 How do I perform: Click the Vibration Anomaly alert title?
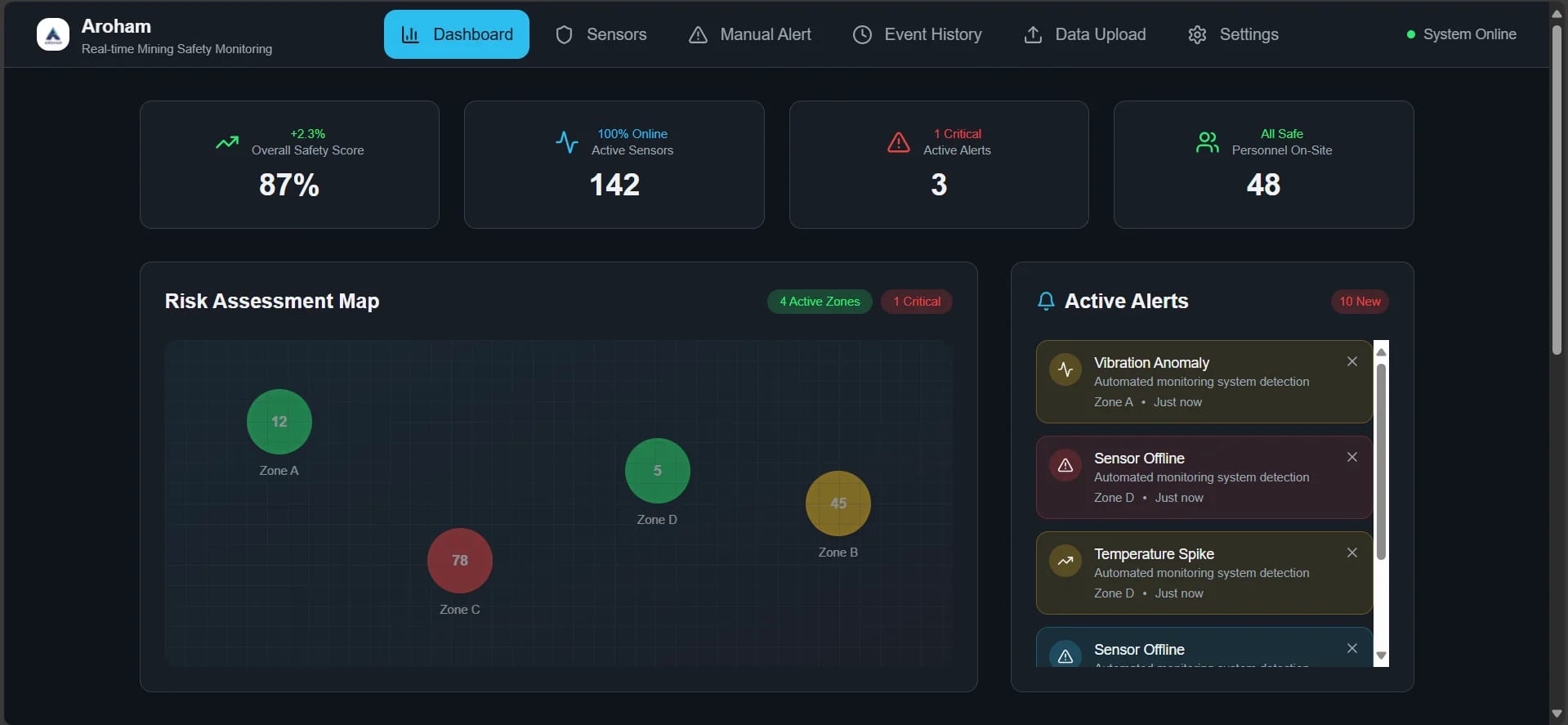[x=1151, y=363]
